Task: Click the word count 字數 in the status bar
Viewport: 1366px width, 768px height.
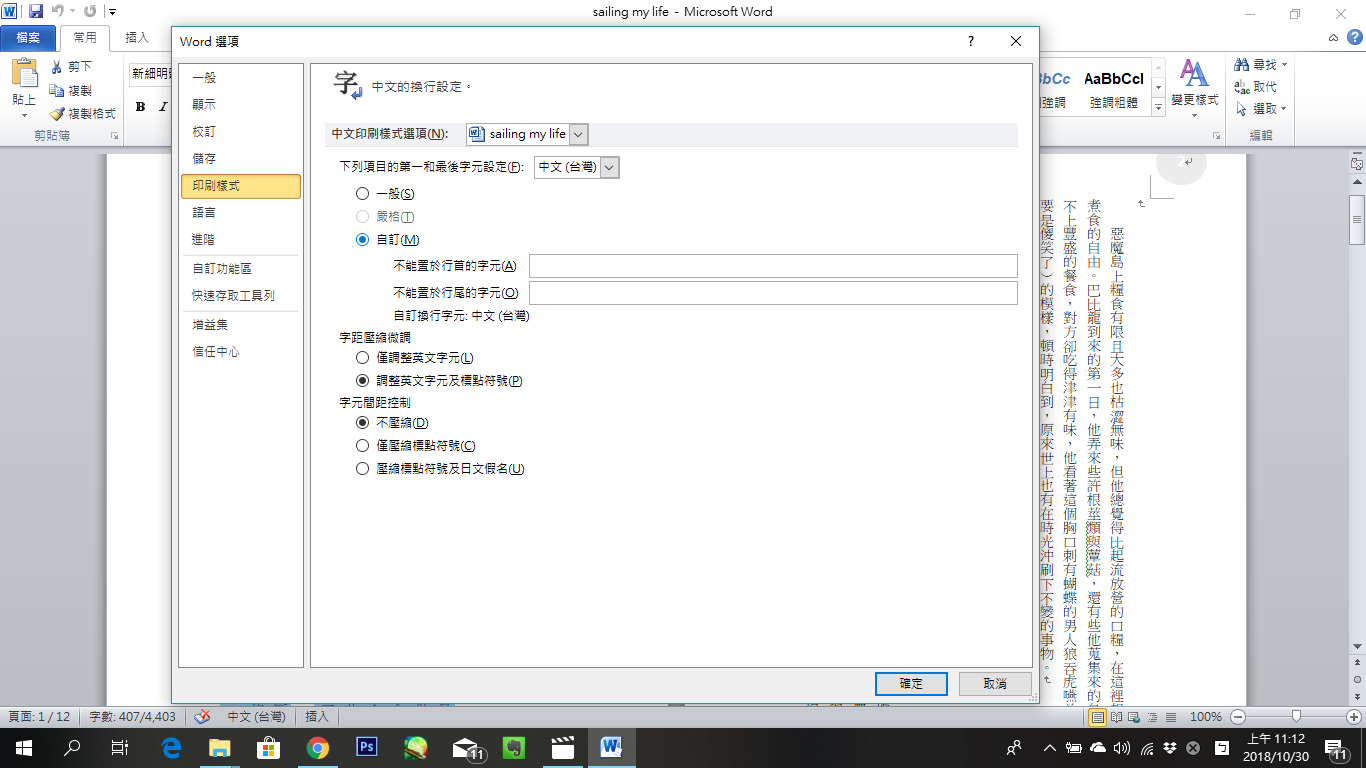Action: [x=132, y=717]
